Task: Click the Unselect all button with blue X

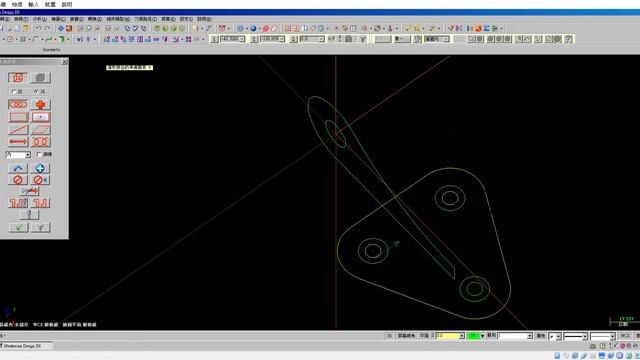Action: (x=40, y=180)
